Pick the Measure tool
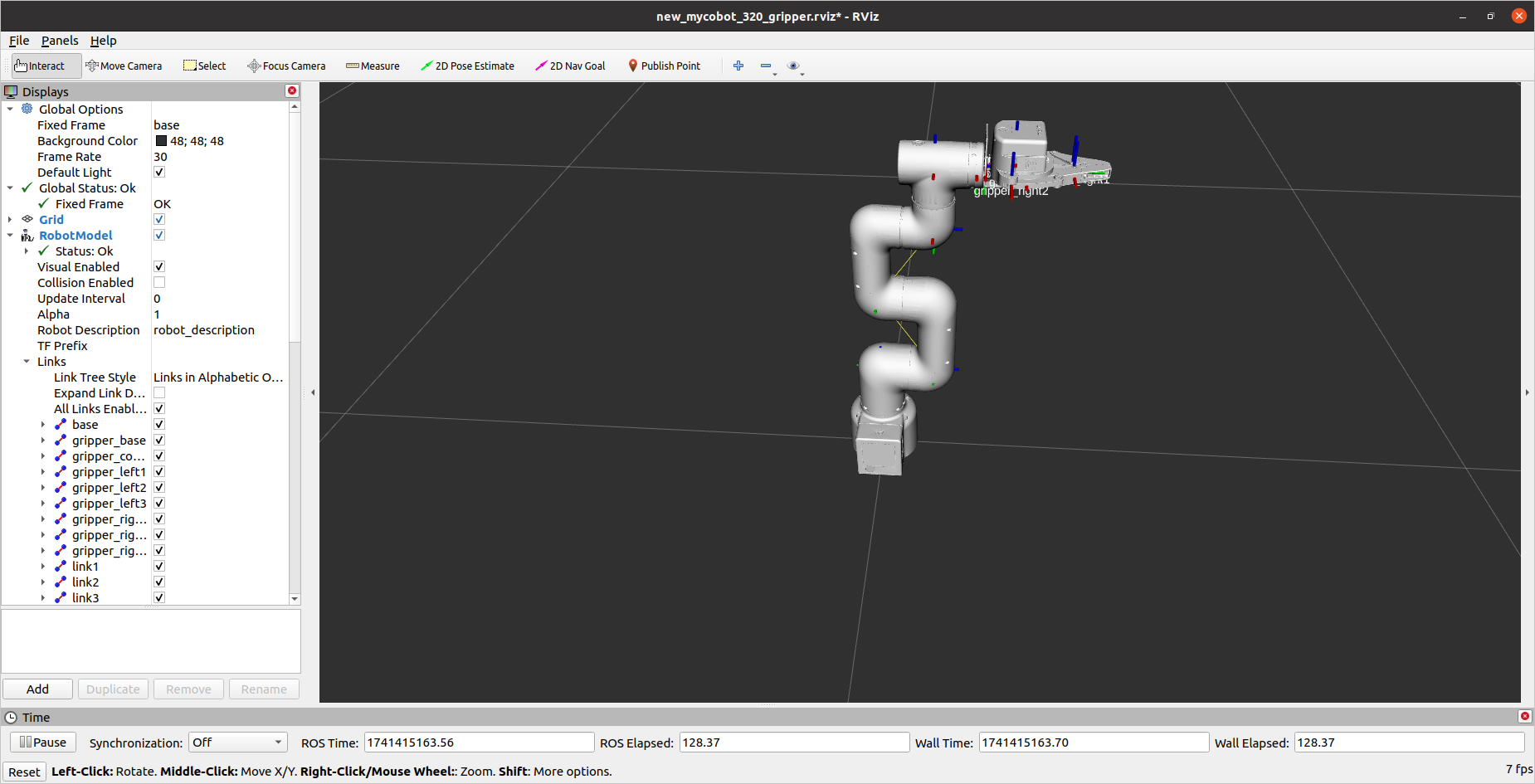The width and height of the screenshot is (1535, 784). tap(373, 66)
